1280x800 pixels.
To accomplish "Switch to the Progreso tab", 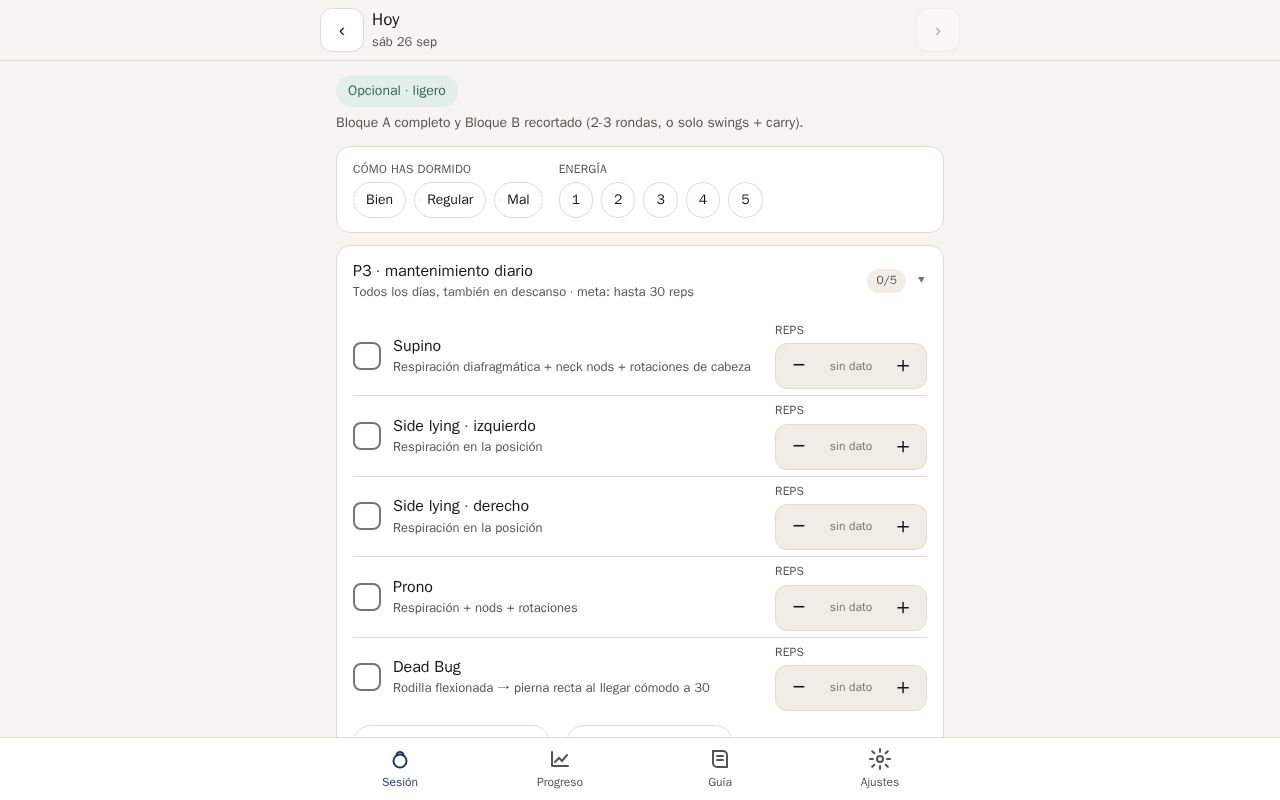I will pyautogui.click(x=560, y=769).
